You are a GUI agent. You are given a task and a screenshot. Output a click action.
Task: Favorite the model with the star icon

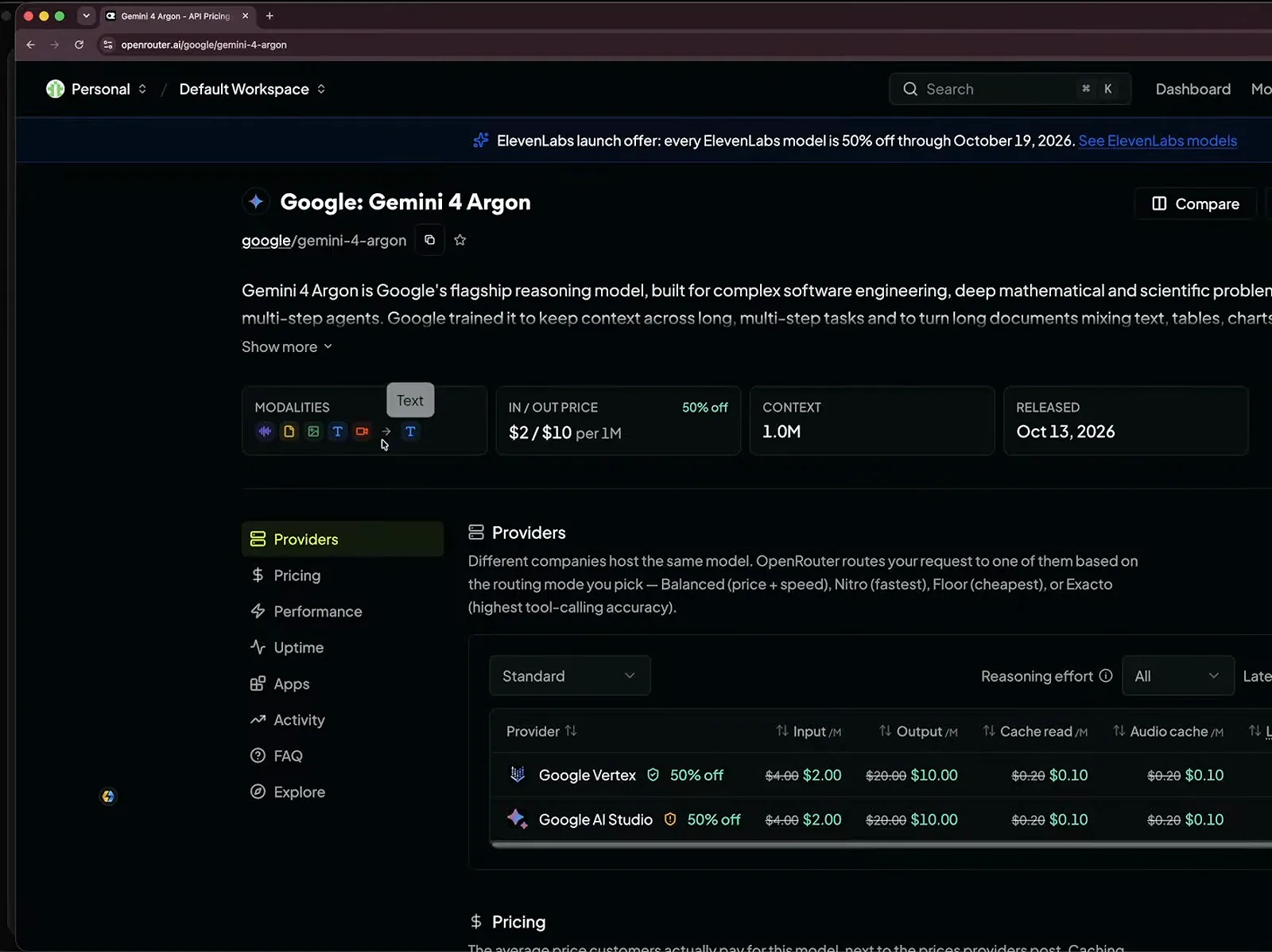(460, 240)
